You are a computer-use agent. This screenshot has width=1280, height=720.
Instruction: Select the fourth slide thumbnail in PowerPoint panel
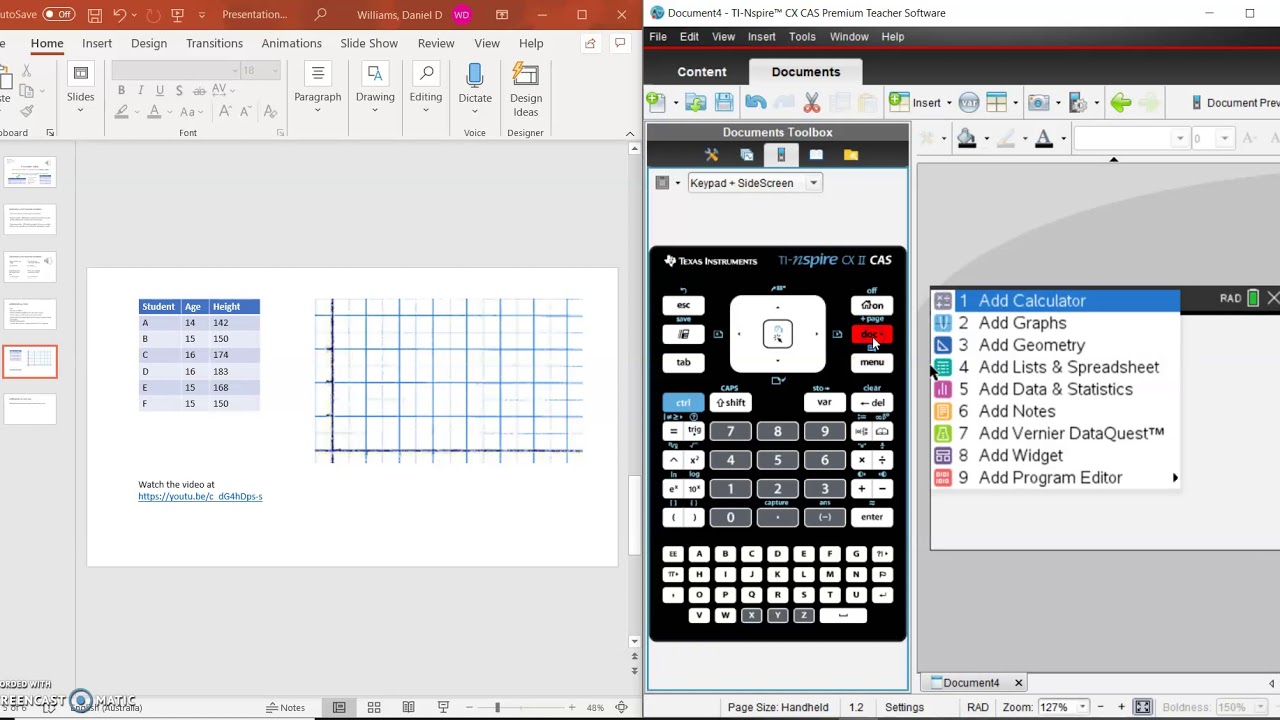point(30,314)
